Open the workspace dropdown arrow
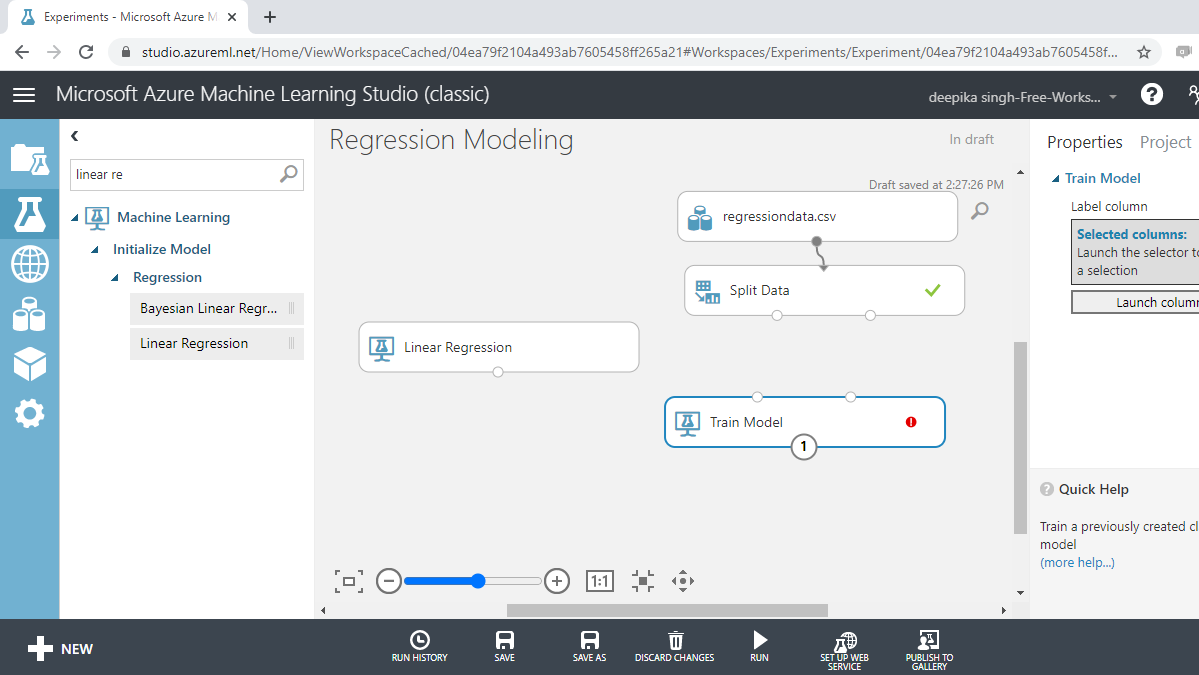This screenshot has width=1199, height=675. click(x=1113, y=97)
